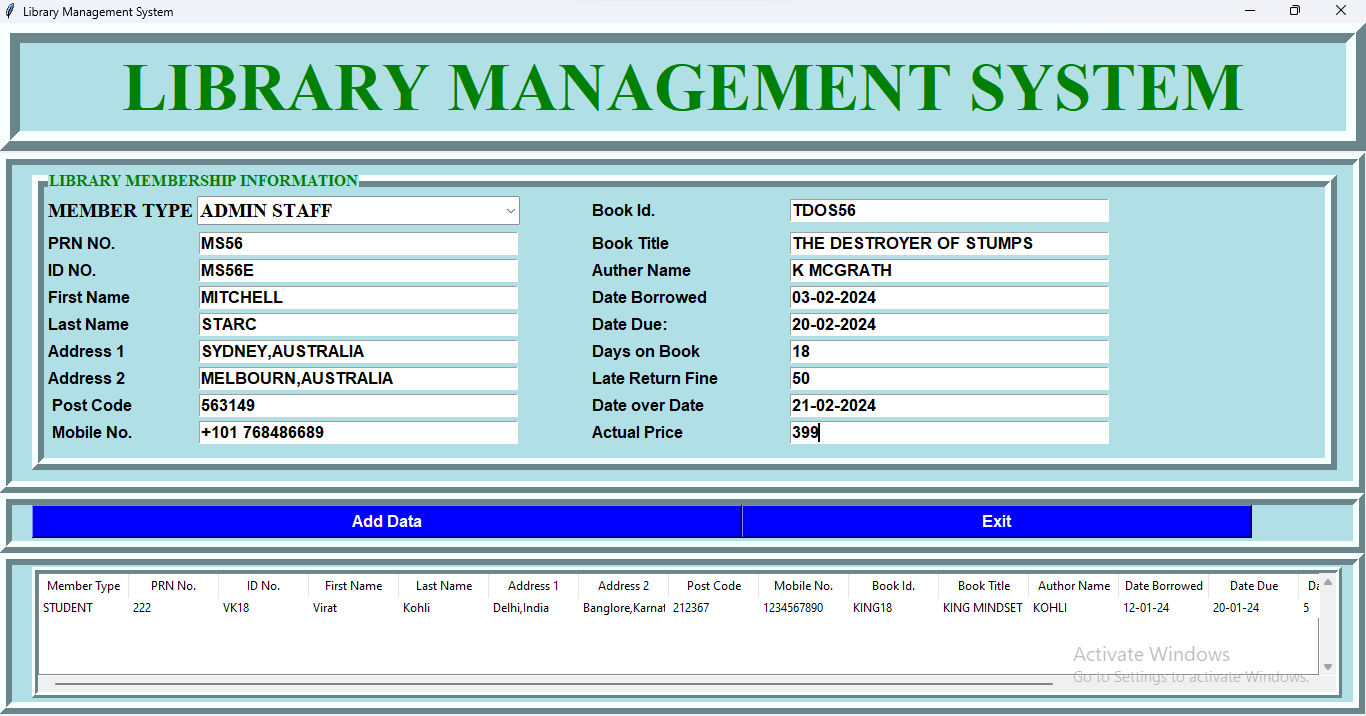
Task: Click the Mobile No. input field
Action: (358, 433)
